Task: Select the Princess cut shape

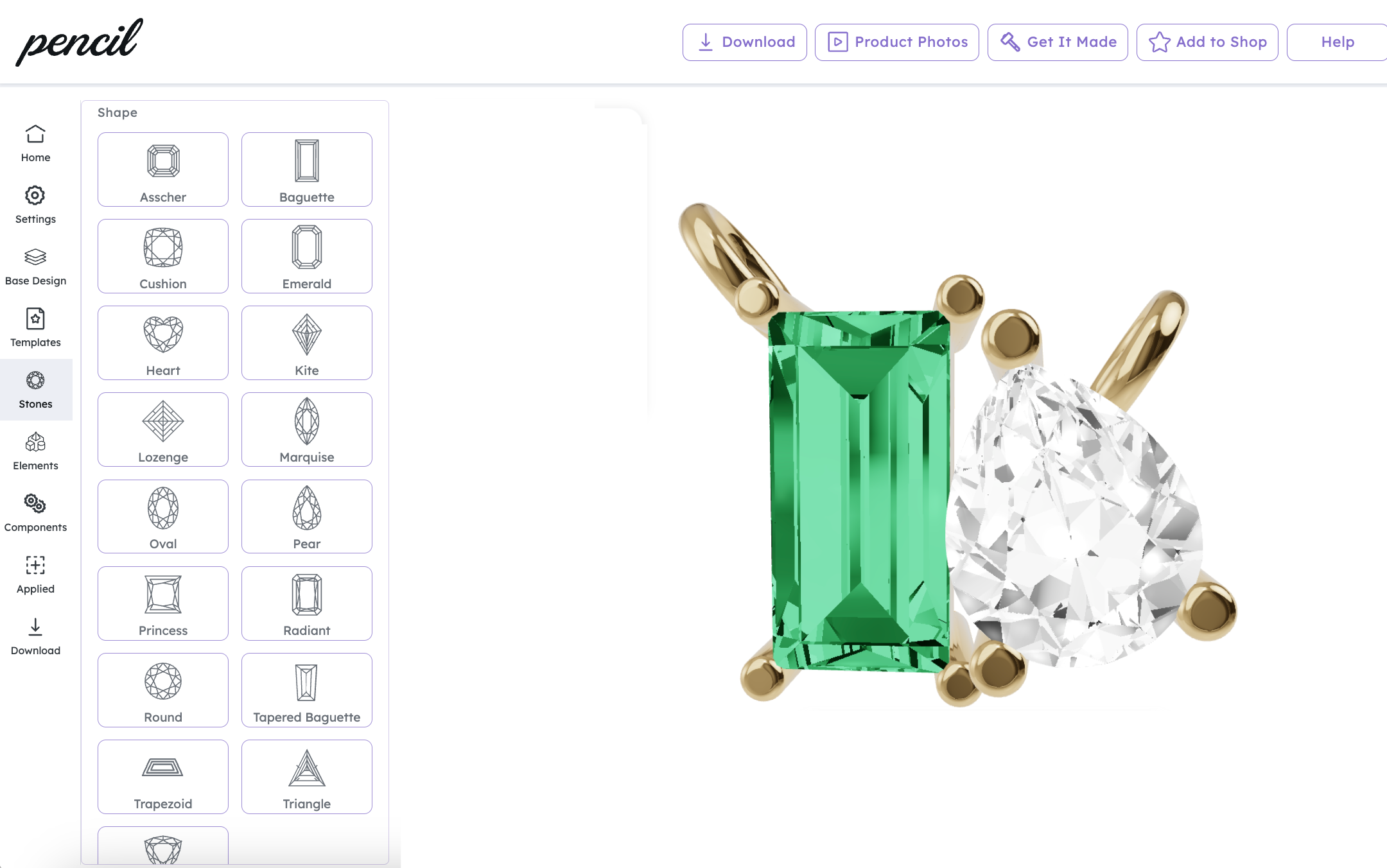Action: click(x=163, y=603)
